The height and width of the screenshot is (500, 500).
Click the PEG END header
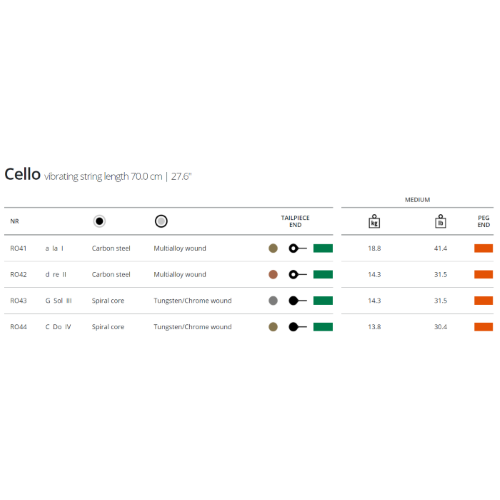click(484, 221)
